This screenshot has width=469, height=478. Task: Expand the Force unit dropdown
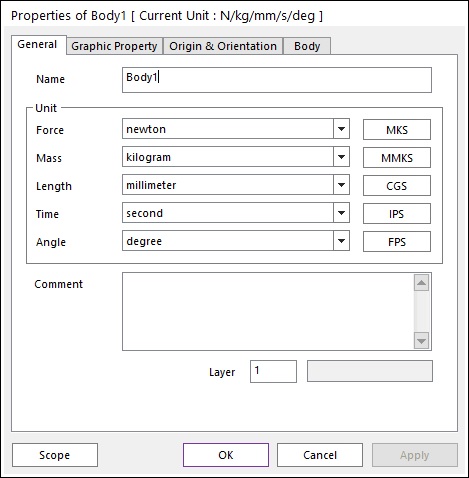click(341, 129)
